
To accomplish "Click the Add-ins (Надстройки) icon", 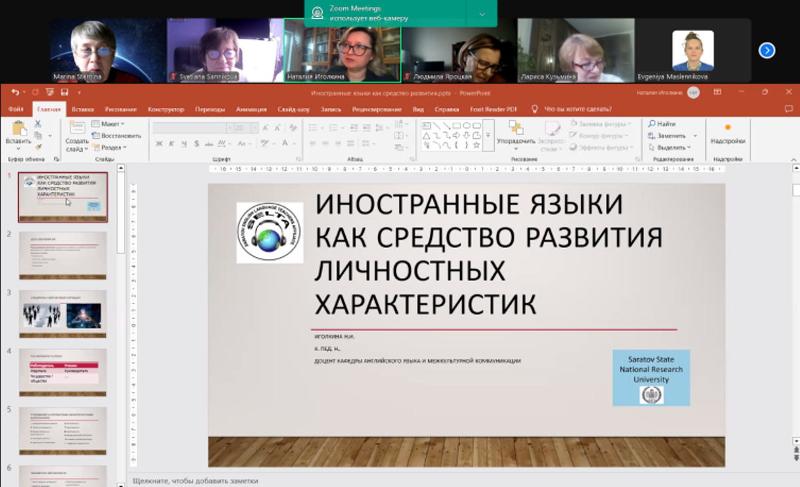I will [x=727, y=133].
